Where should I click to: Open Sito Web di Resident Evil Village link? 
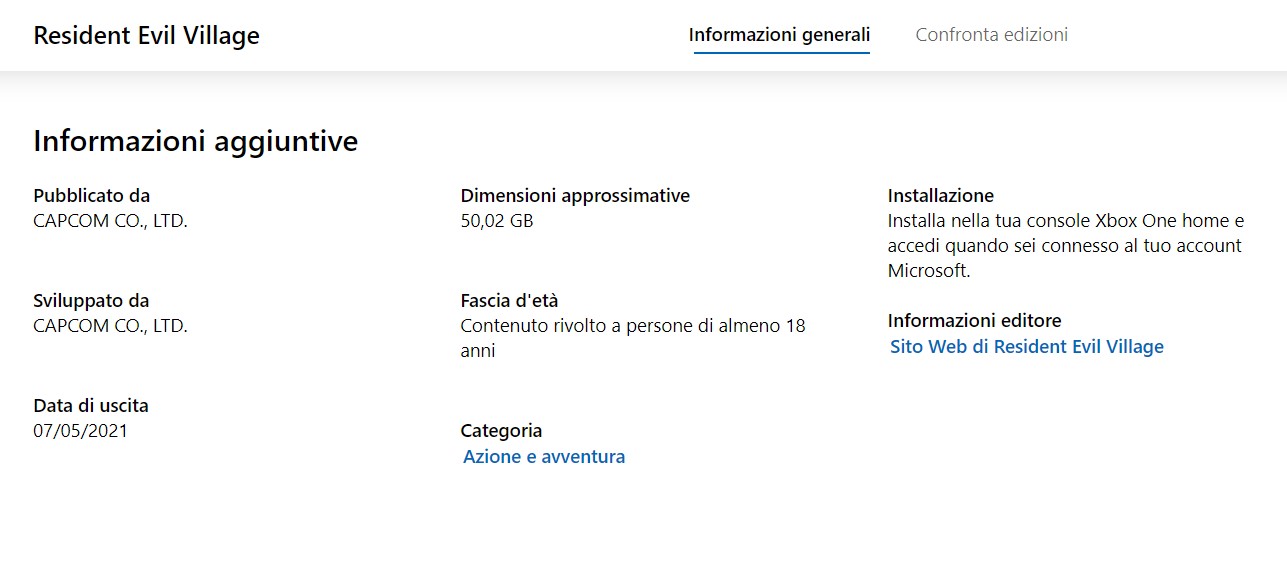point(1027,347)
